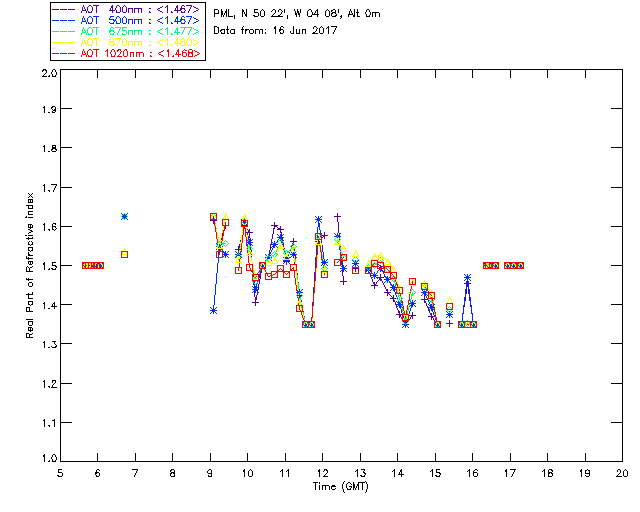Click the x-axis tick label 13
The width and height of the screenshot is (640, 512).
coord(360,473)
